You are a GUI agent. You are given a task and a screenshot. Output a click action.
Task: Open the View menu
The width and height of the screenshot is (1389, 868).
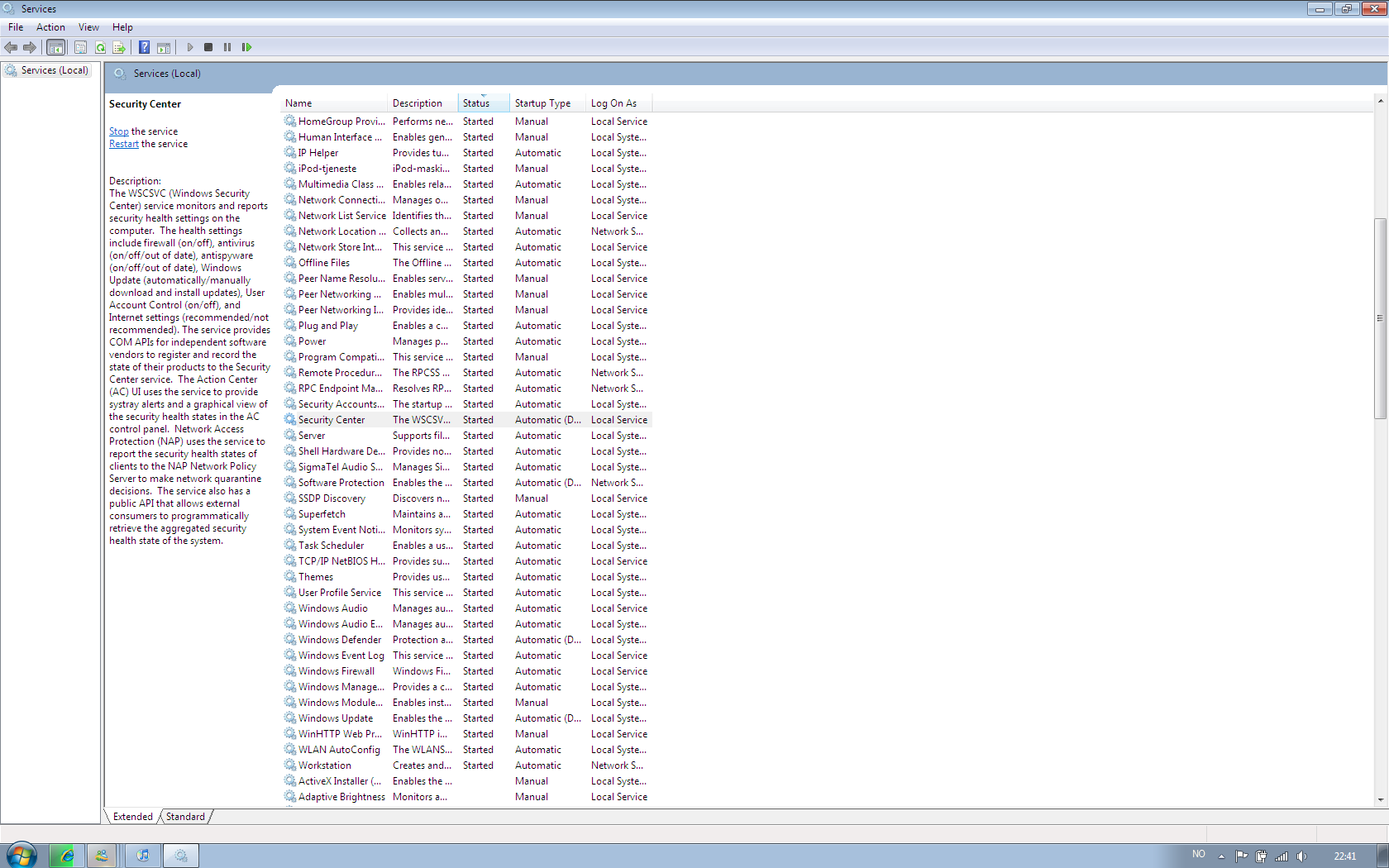(x=88, y=27)
